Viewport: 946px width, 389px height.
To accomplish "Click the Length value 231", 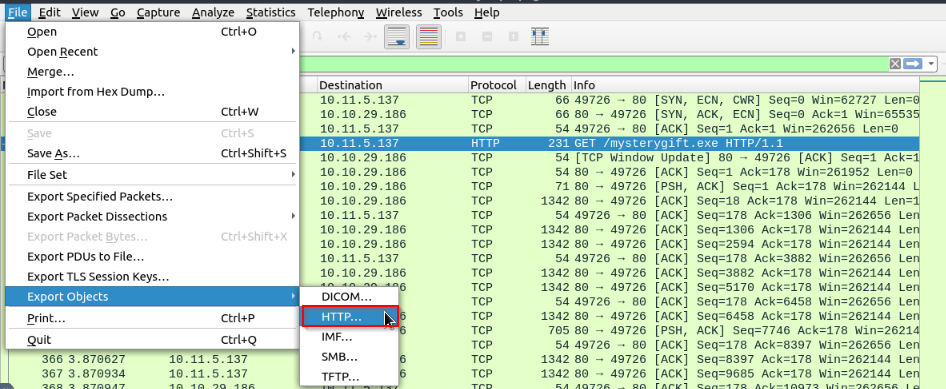I will click(x=559, y=144).
